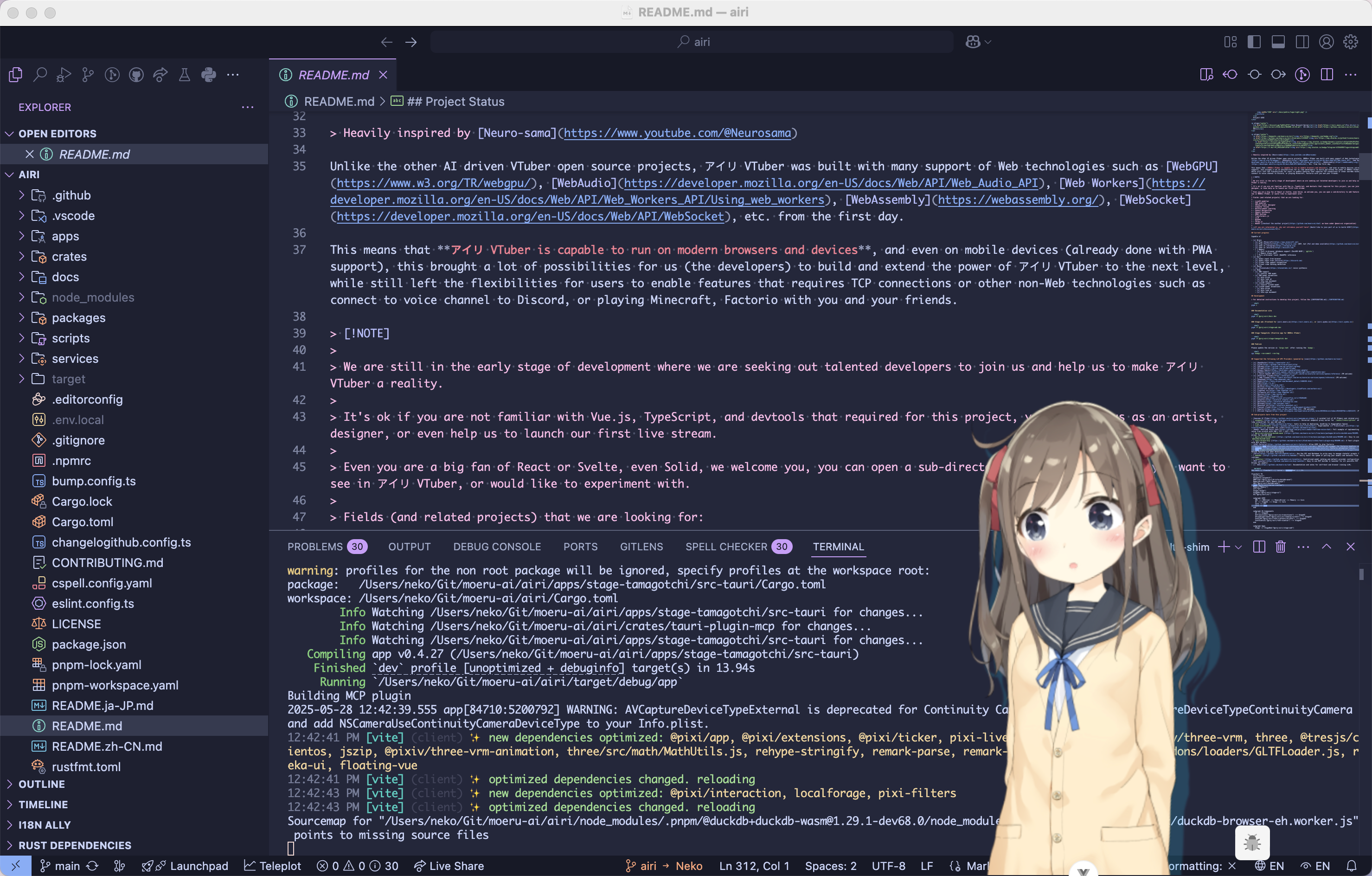Split the terminal panel
1372x876 pixels.
[1259, 547]
